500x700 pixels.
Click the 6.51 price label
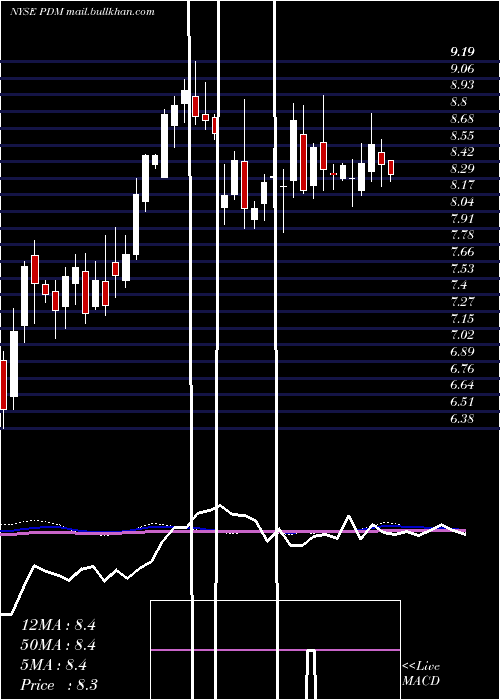(462, 402)
